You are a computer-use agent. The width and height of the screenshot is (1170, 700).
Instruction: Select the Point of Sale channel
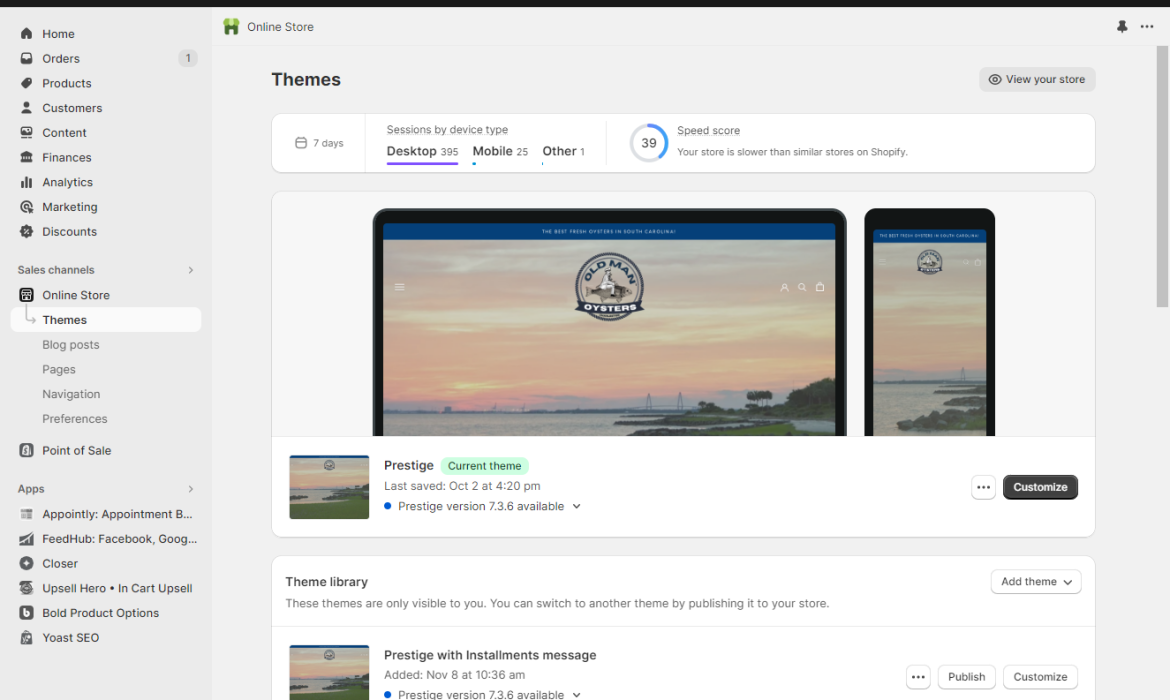pyautogui.click(x=75, y=450)
